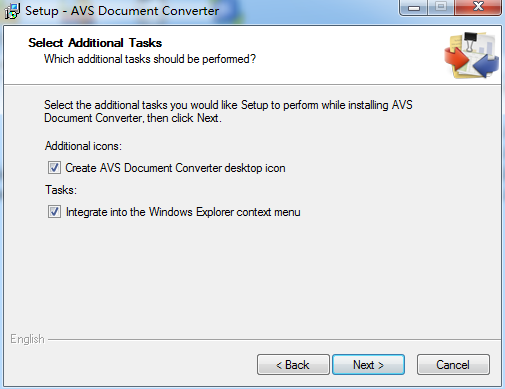Click the 'Which additional tasks should be performed?' text
The height and width of the screenshot is (389, 505).
pyautogui.click(x=150, y=59)
